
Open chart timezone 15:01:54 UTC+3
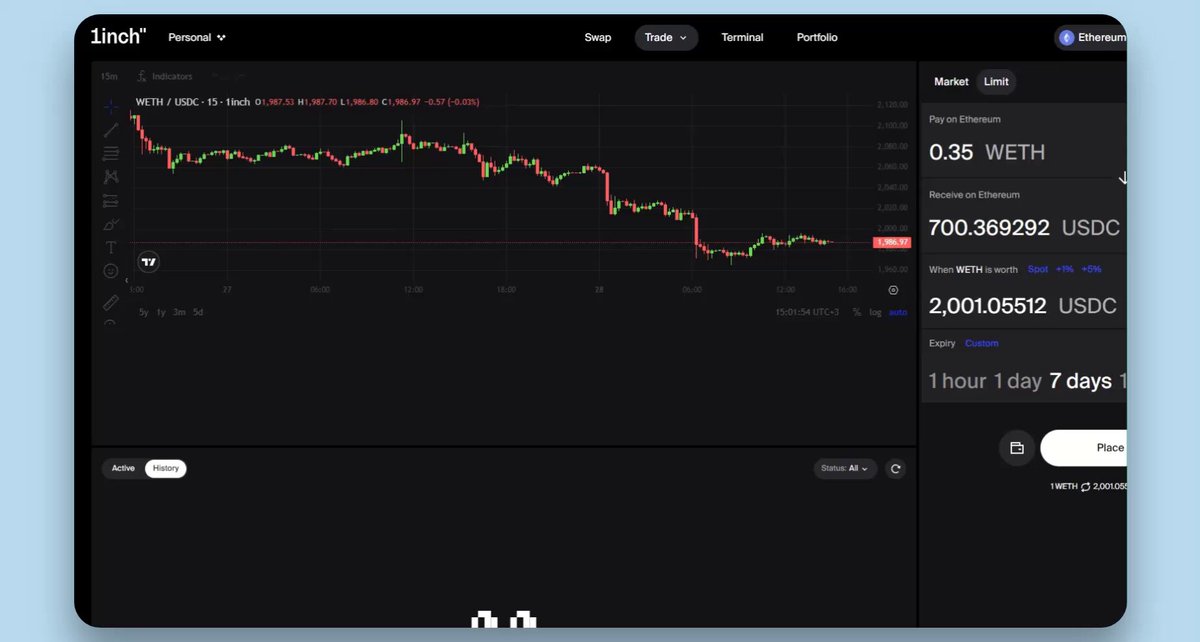(x=807, y=312)
